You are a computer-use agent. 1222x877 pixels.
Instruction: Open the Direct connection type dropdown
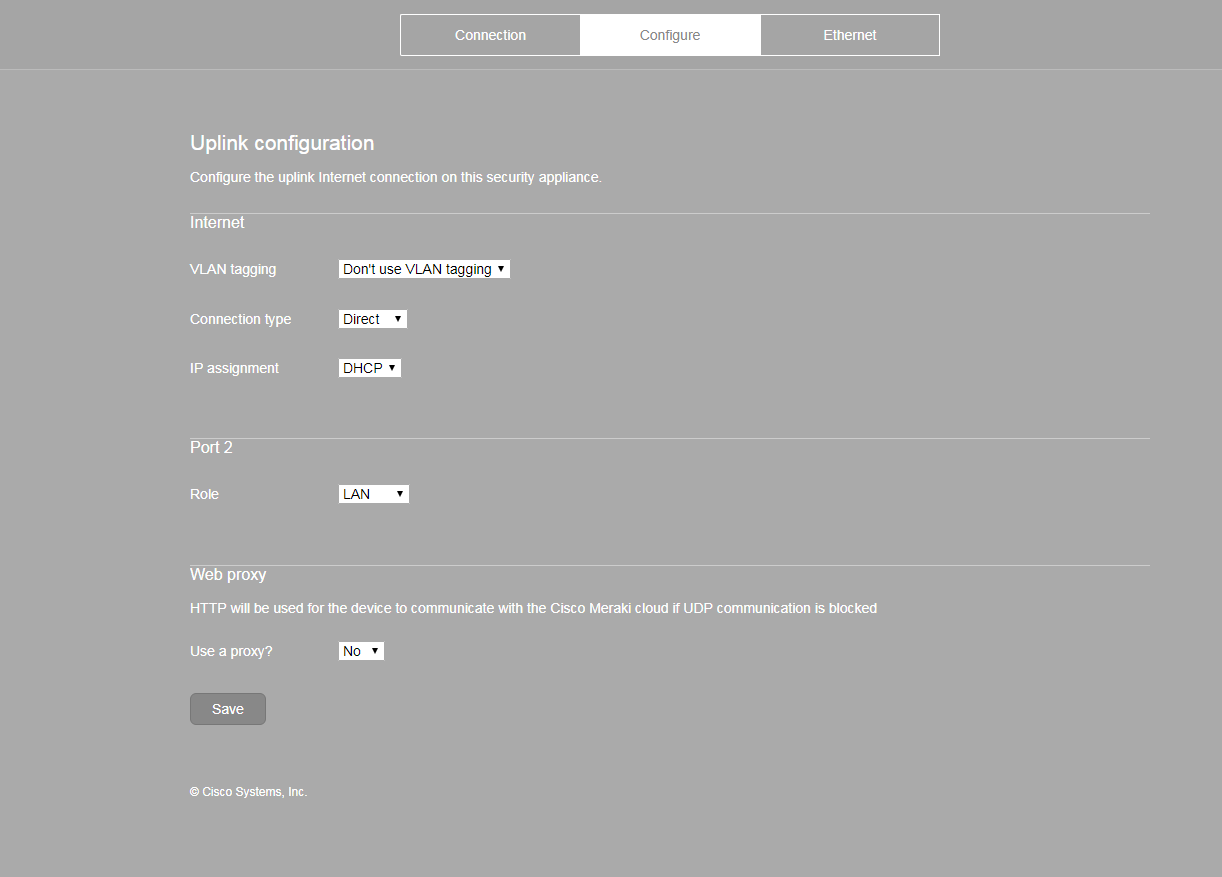click(x=373, y=319)
